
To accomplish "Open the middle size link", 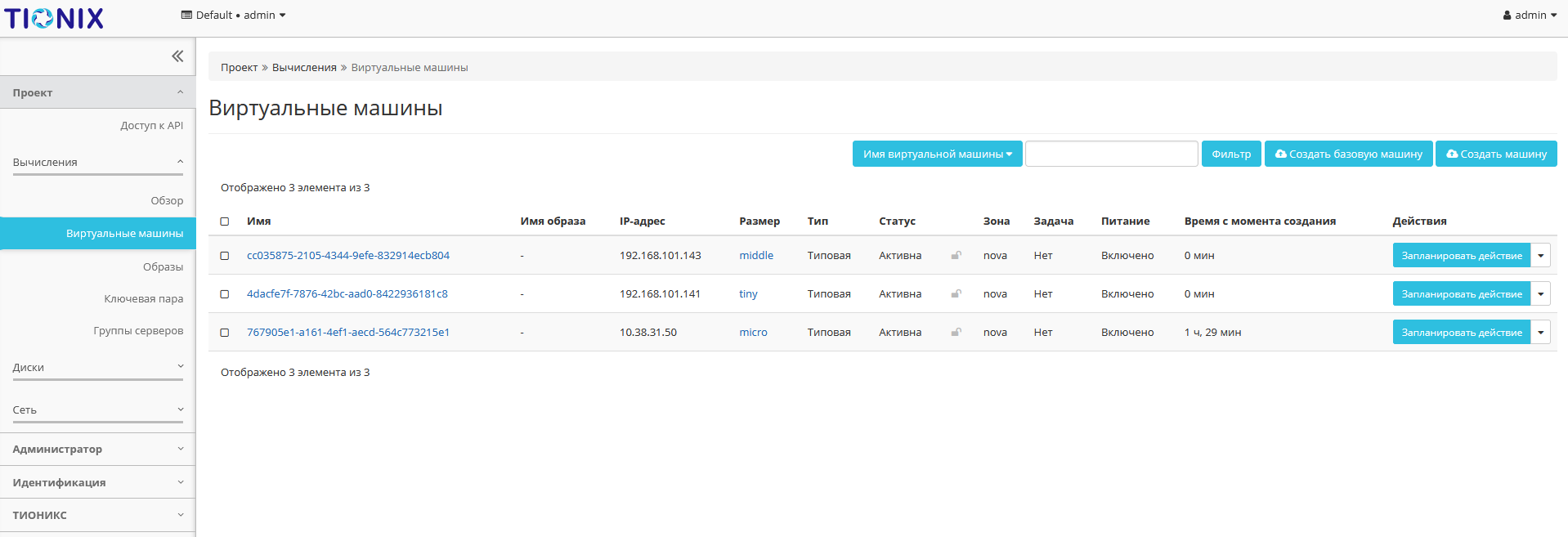I will 755,256.
